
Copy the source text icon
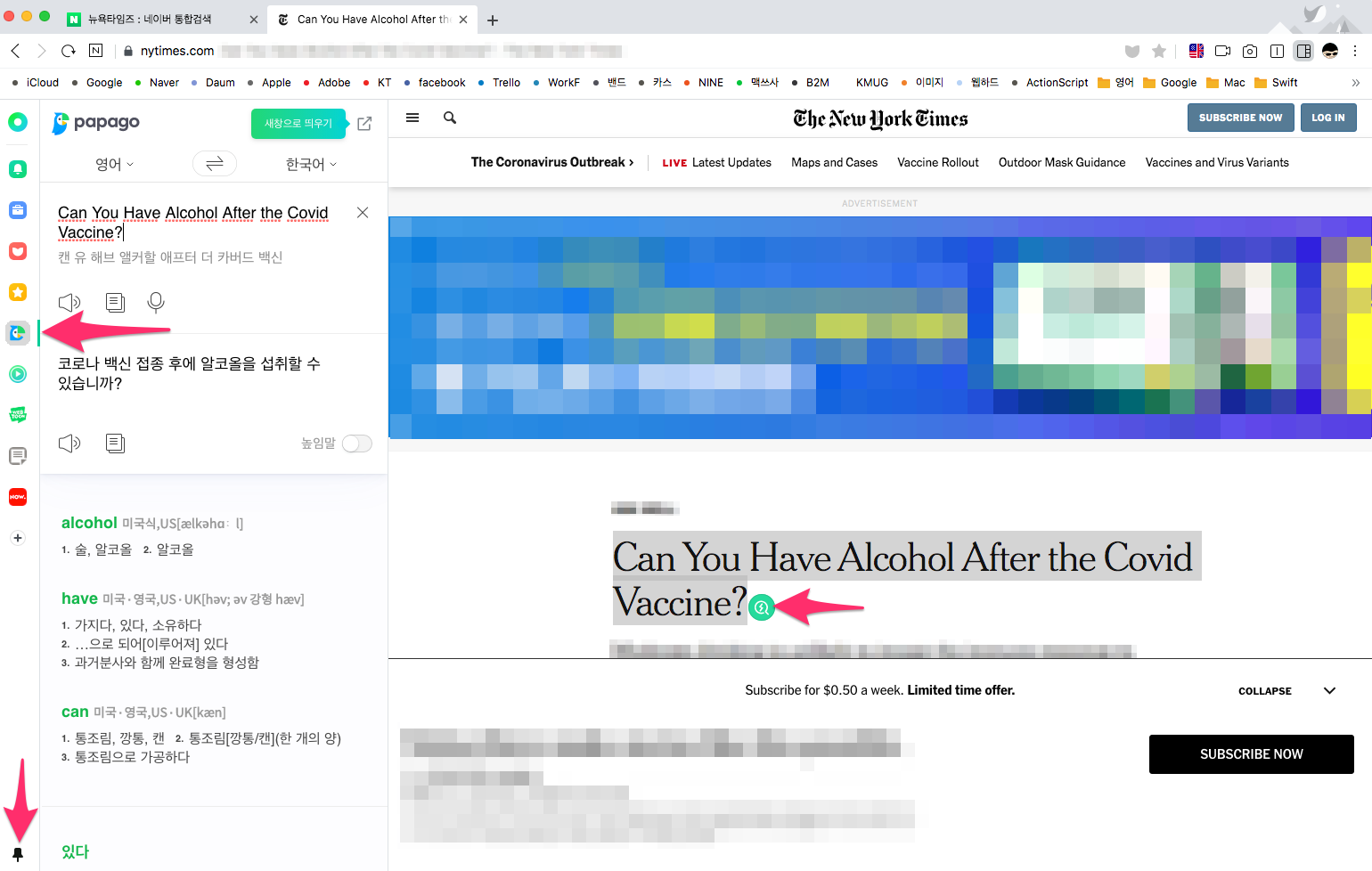[115, 303]
